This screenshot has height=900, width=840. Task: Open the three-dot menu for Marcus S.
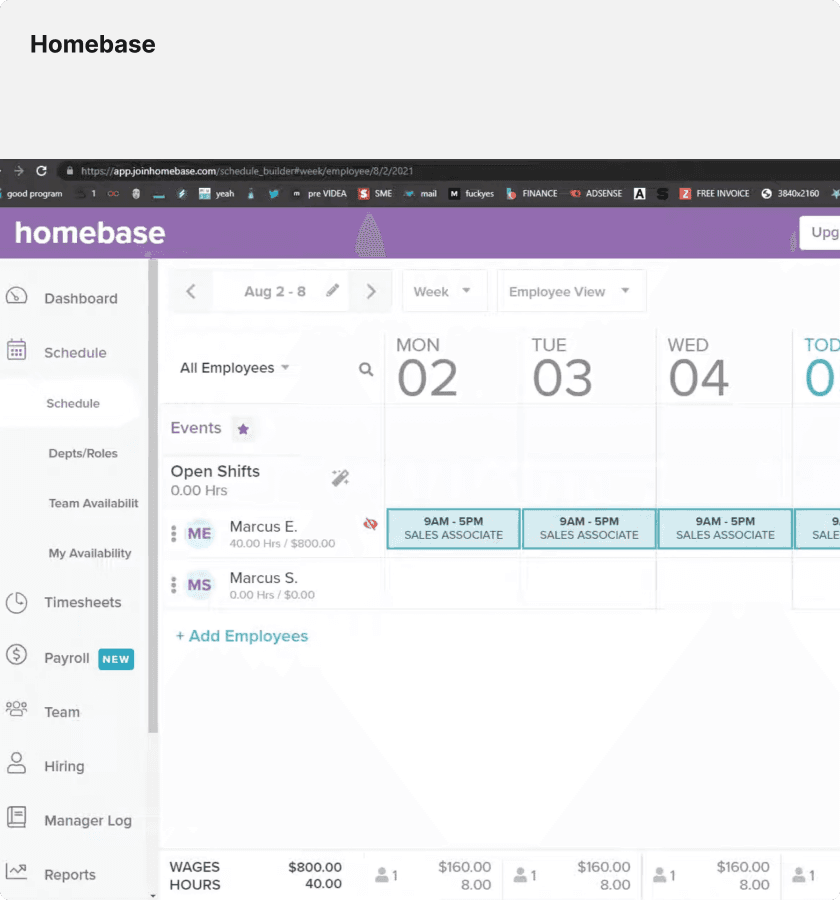coord(173,584)
